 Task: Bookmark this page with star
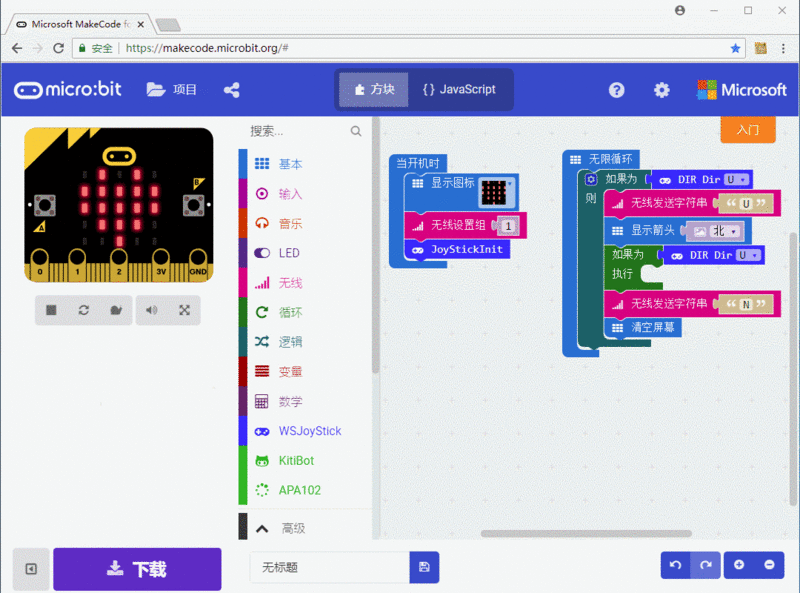[x=735, y=48]
